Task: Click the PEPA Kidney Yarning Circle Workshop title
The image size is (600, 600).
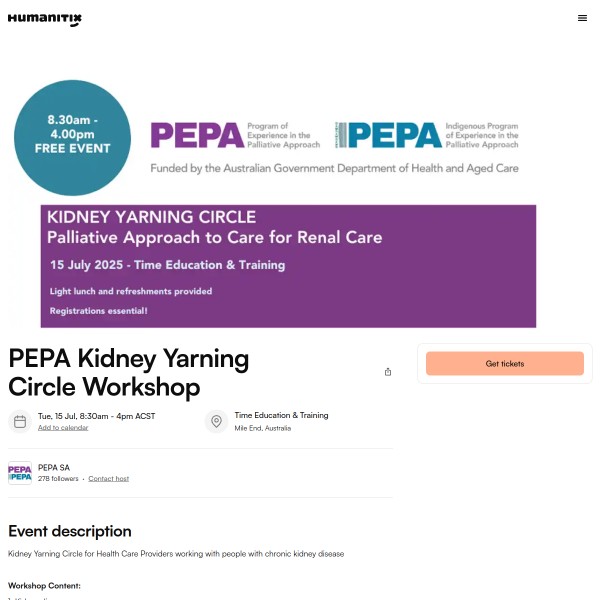Action: pyautogui.click(x=128, y=372)
